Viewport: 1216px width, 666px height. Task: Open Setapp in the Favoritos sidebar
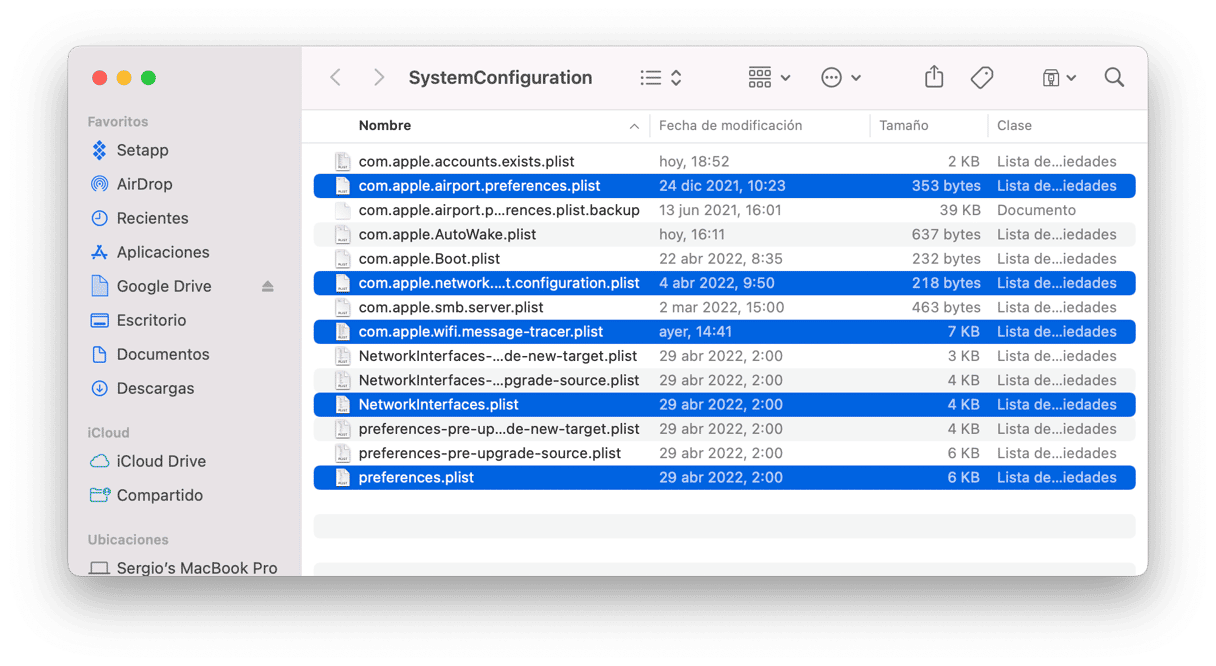pos(142,150)
